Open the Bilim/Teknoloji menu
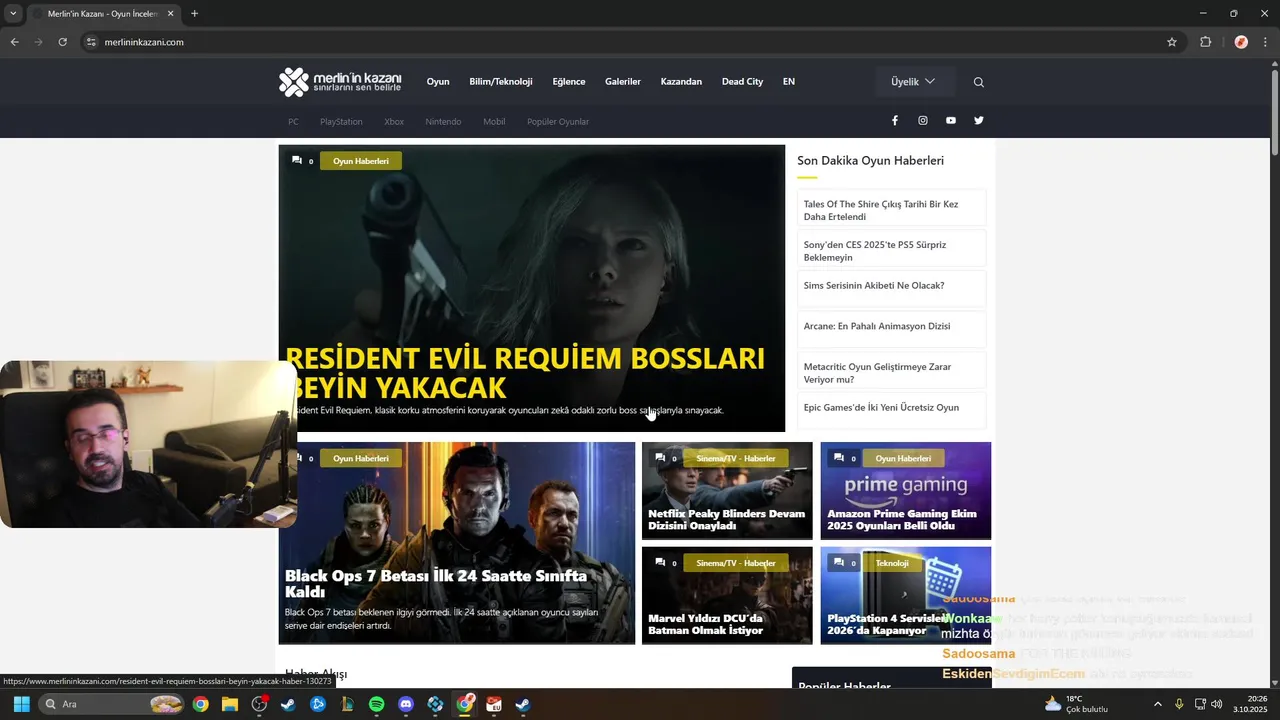 point(501,82)
